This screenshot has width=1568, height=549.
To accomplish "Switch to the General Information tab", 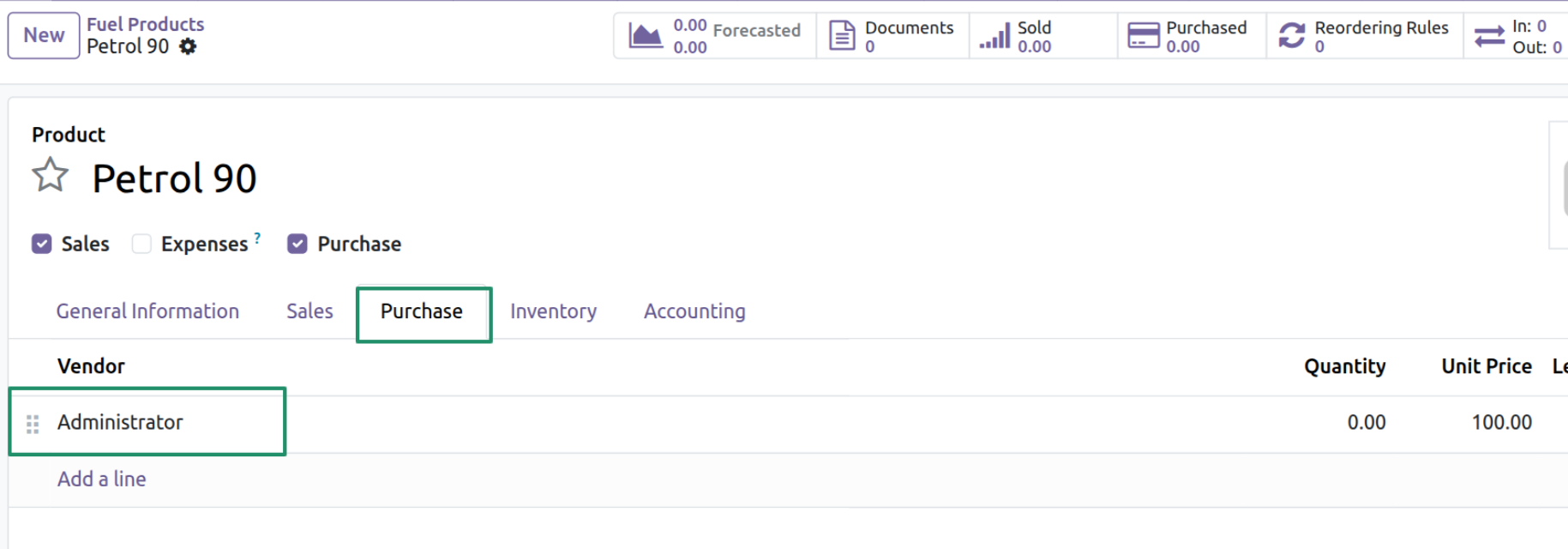I will [147, 311].
